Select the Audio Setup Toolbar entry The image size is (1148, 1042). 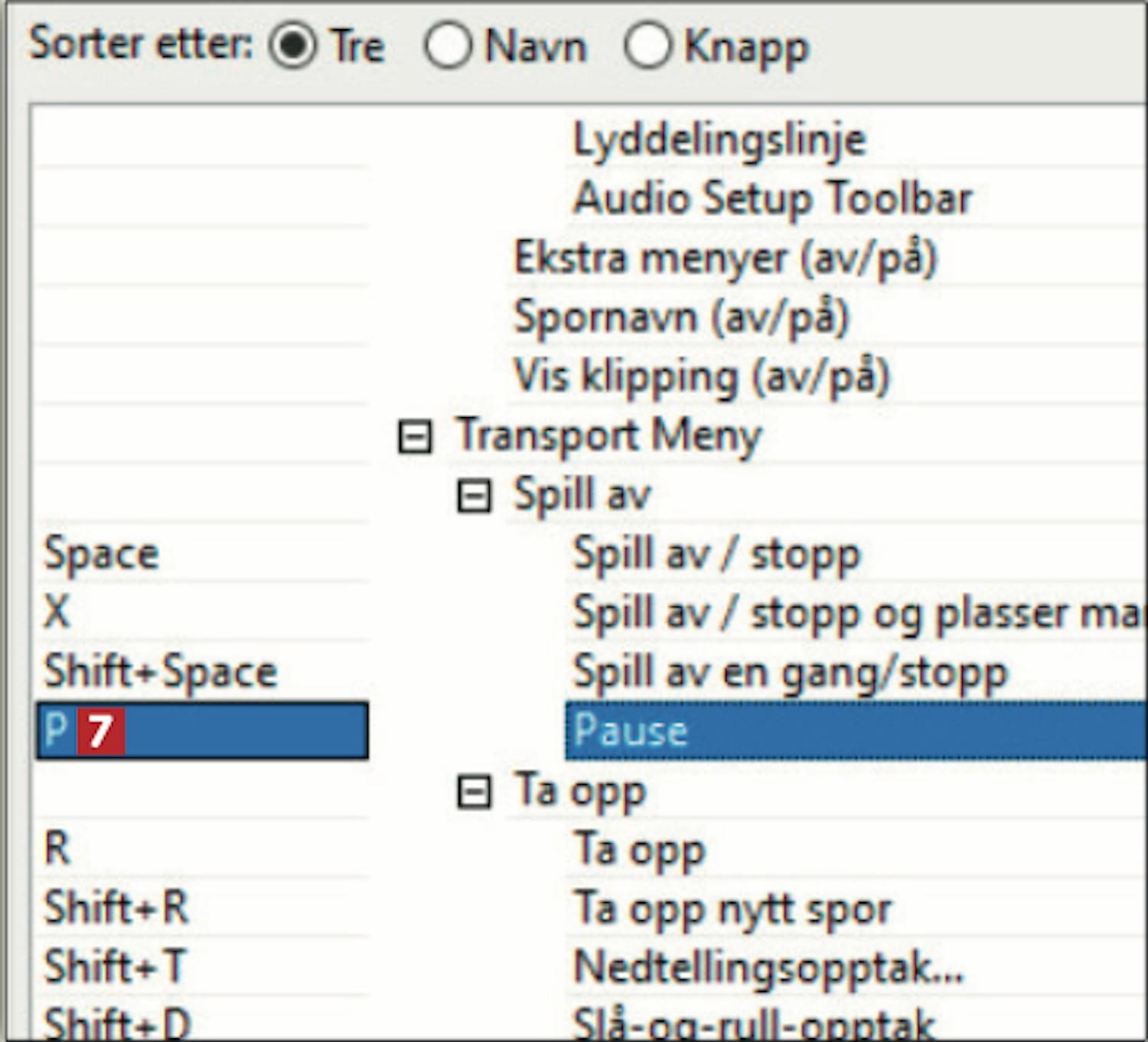point(771,199)
